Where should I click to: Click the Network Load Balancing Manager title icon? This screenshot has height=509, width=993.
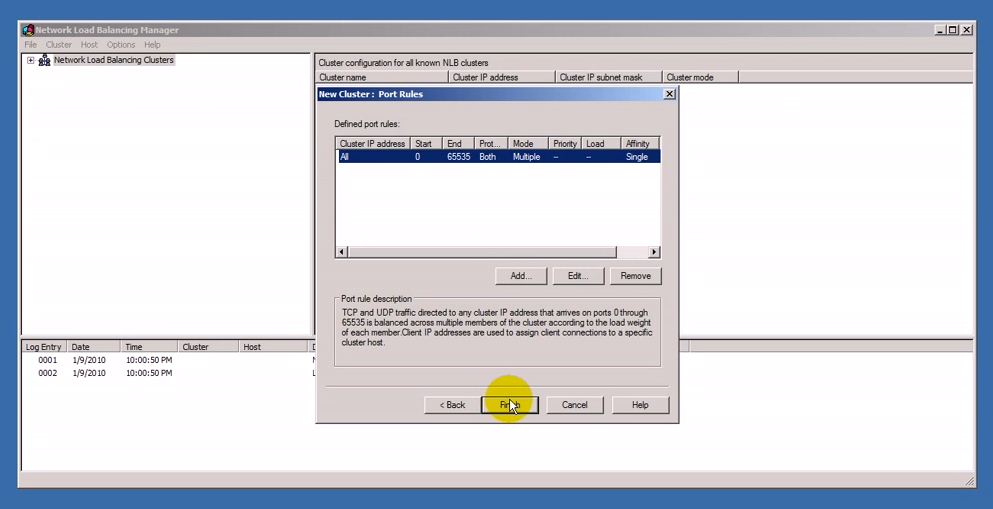coord(28,30)
